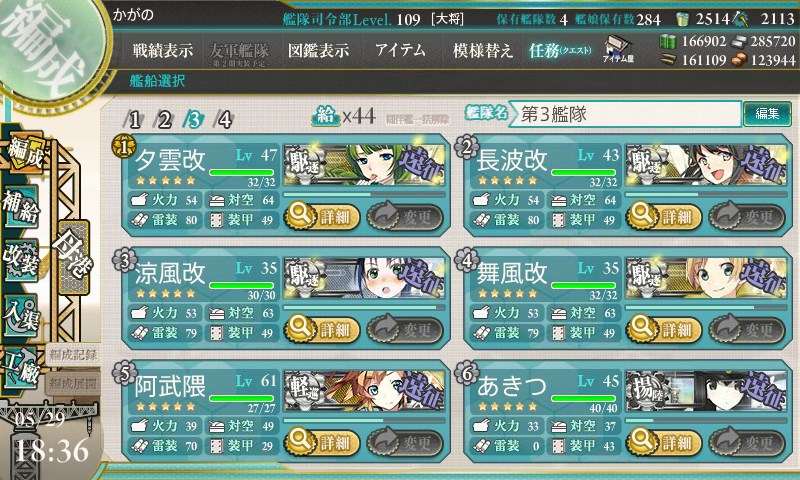Viewport: 800px width, 480px height.
Task: Open 任務 (クエスト) quest menu
Action: tap(560, 50)
